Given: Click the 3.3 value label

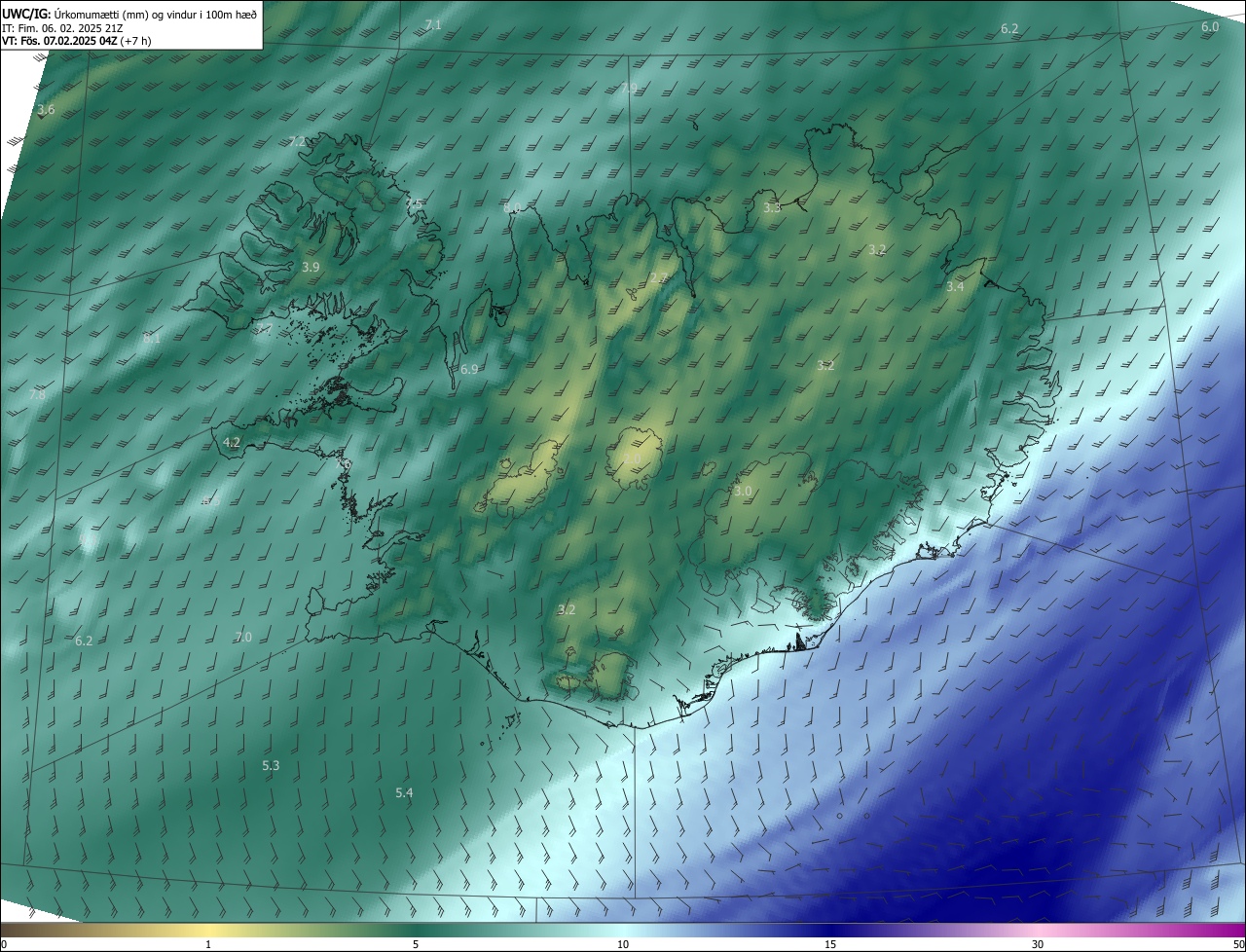Looking at the screenshot, I should 772,208.
